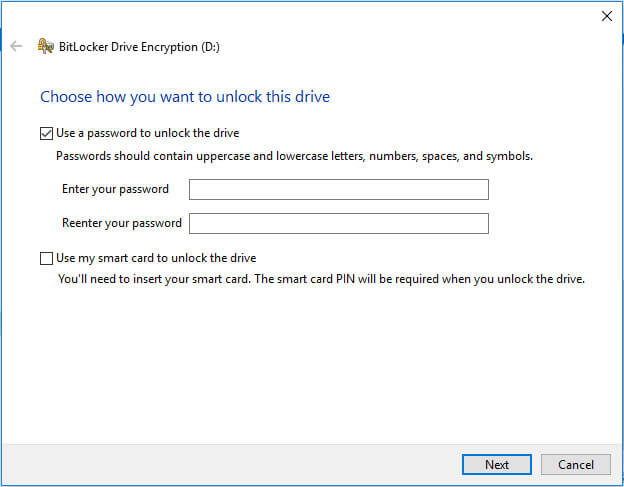The height and width of the screenshot is (487, 624).
Task: Click the back arrow in the title bar
Action: coord(16,46)
